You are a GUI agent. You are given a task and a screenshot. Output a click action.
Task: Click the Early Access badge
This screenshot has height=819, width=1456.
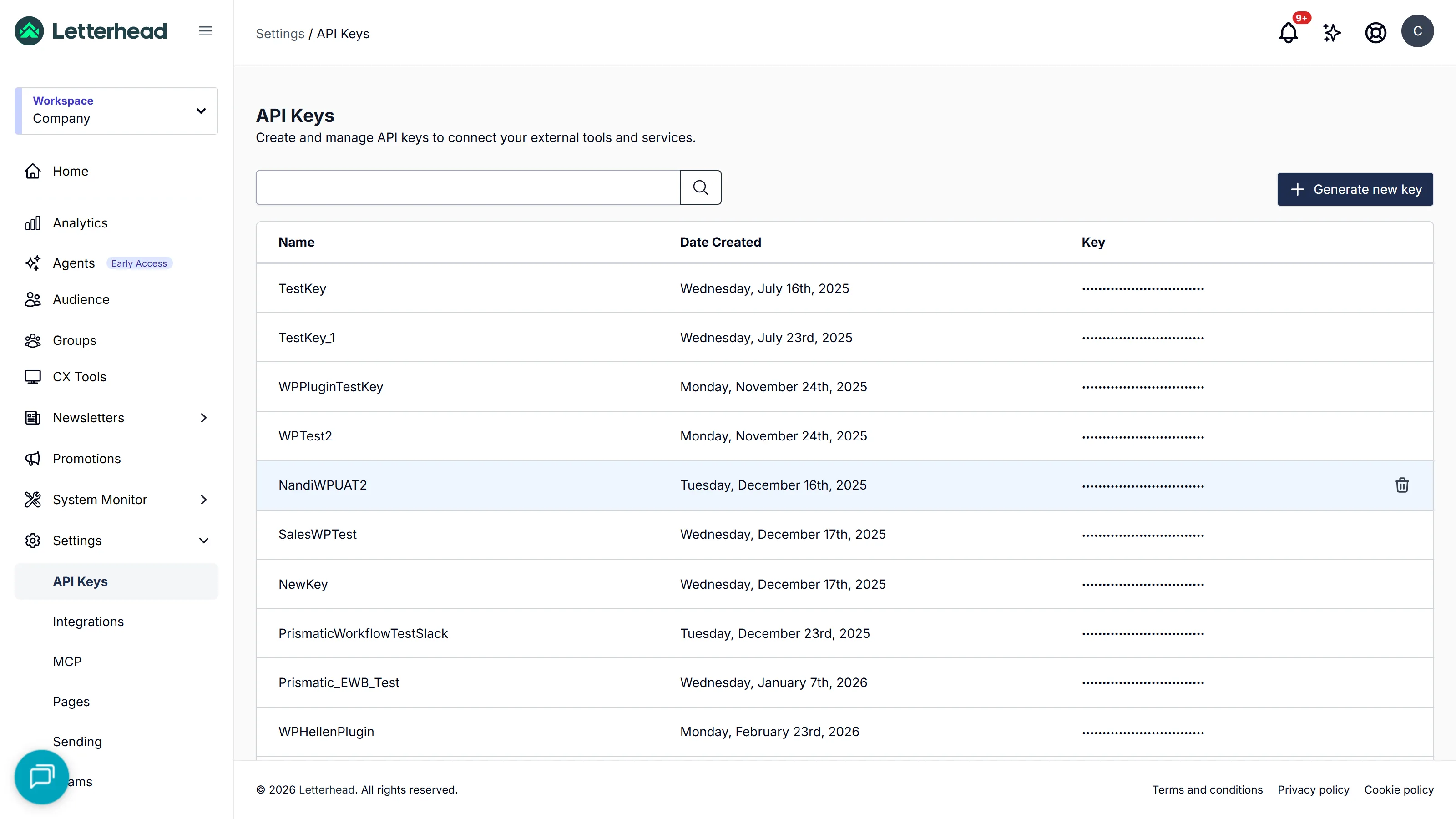pyautogui.click(x=139, y=263)
